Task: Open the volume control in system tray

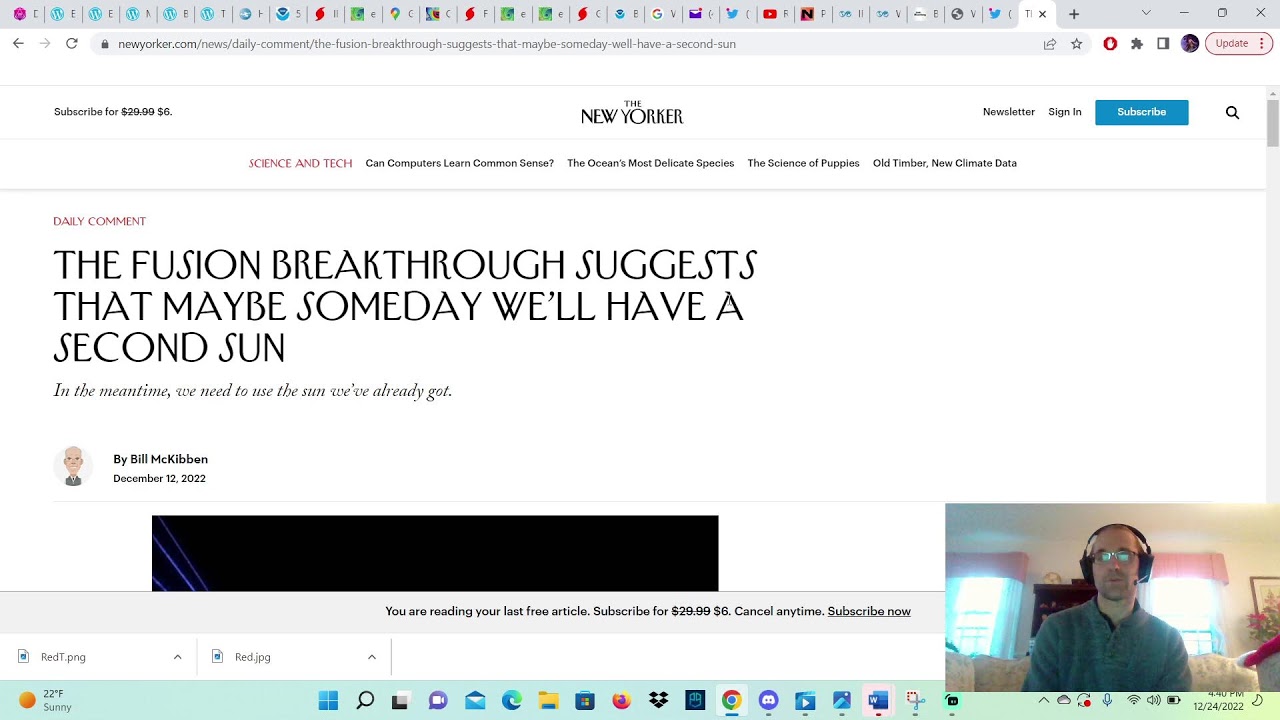Action: pyautogui.click(x=1153, y=700)
